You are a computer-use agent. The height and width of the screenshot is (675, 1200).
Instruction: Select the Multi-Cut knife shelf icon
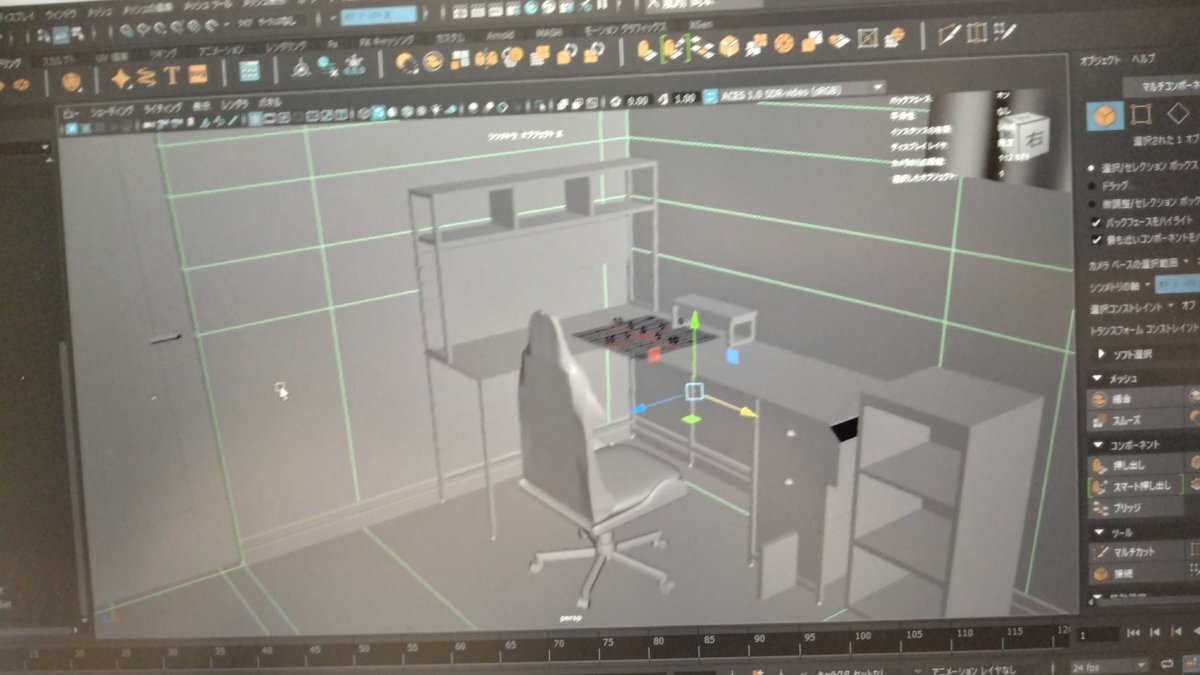pyautogui.click(x=948, y=36)
